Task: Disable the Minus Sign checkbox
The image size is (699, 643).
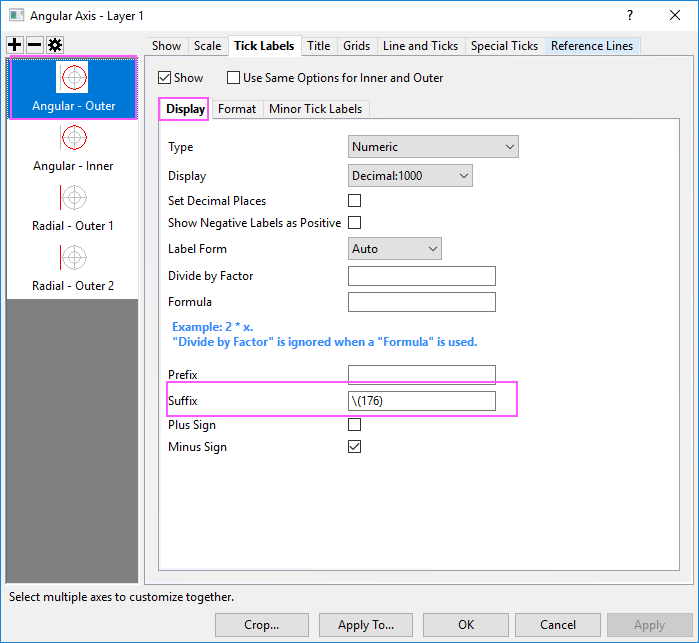Action: (x=354, y=447)
